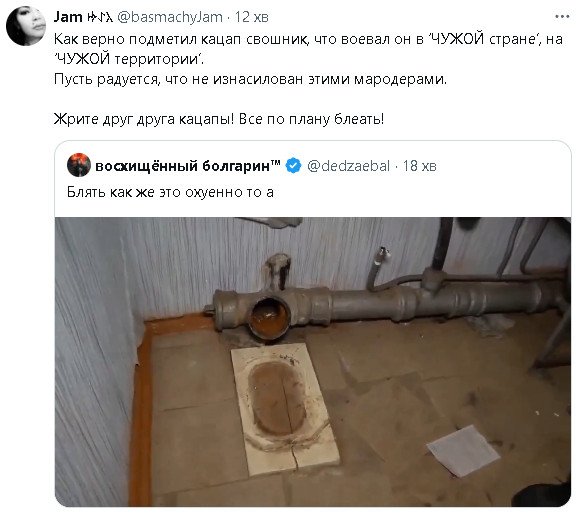Open the quoted tweet's attached photo

click(x=313, y=362)
